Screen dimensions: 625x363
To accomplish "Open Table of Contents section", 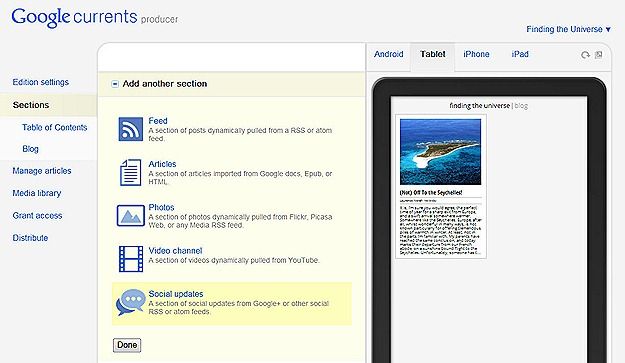I will 55,128.
